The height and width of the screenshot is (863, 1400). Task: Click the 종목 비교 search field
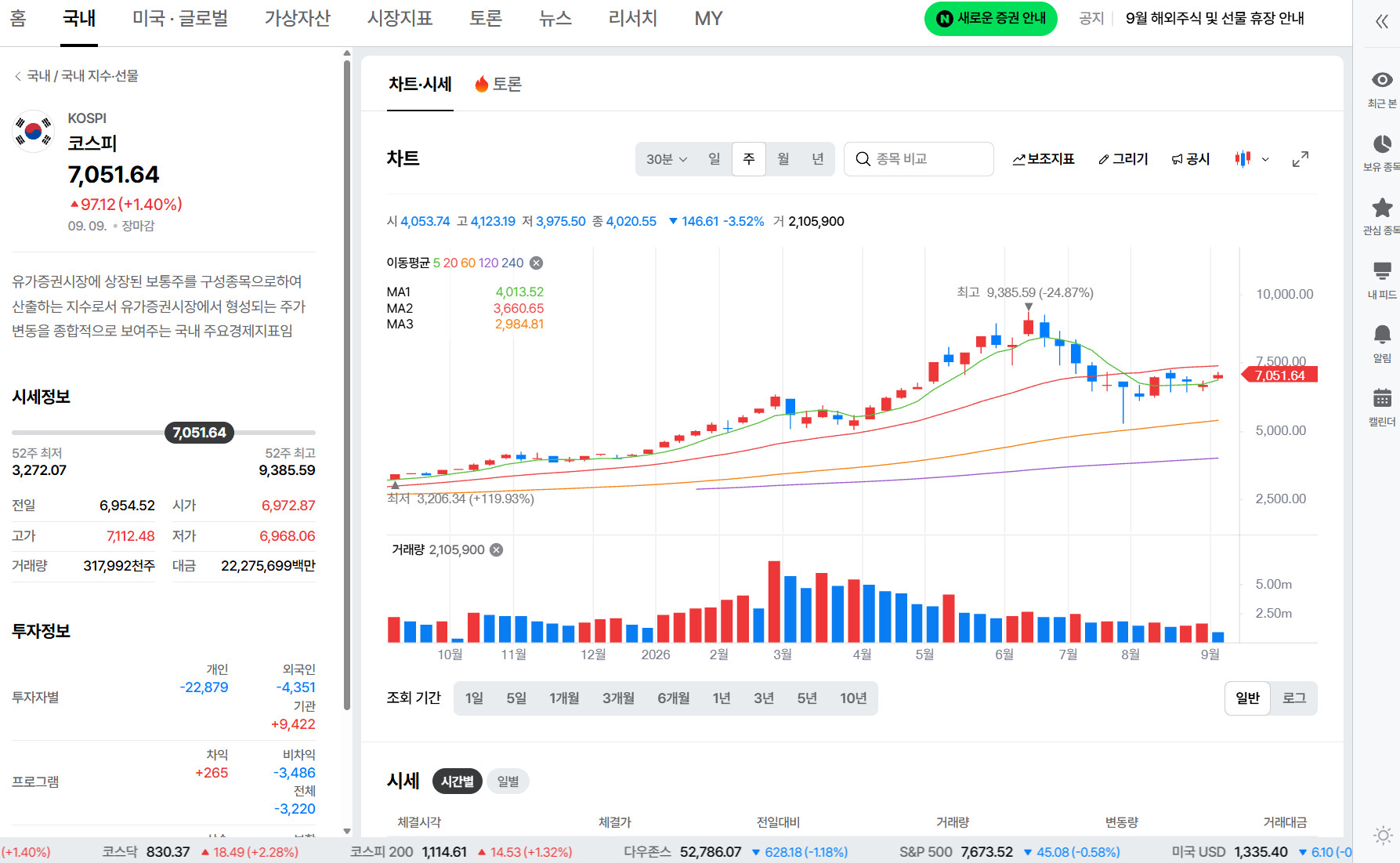point(919,159)
